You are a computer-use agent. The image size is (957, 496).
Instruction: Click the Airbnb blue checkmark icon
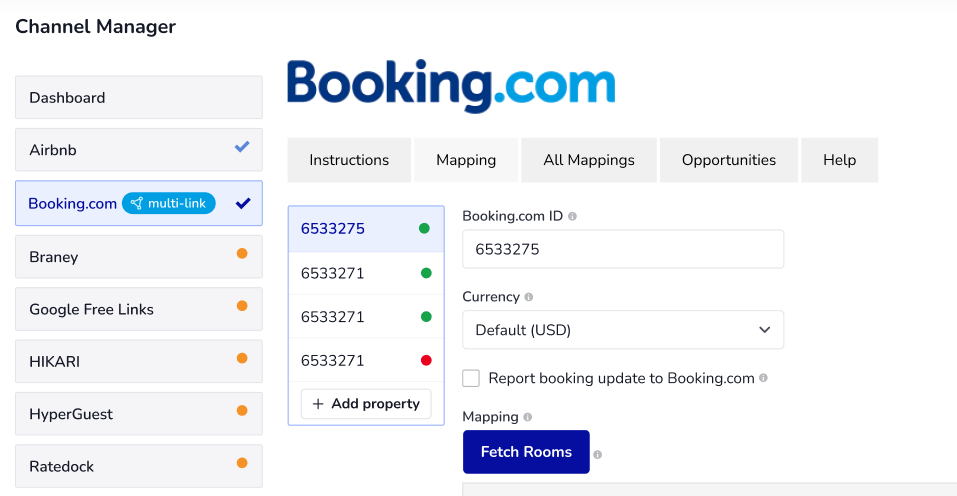(x=242, y=146)
